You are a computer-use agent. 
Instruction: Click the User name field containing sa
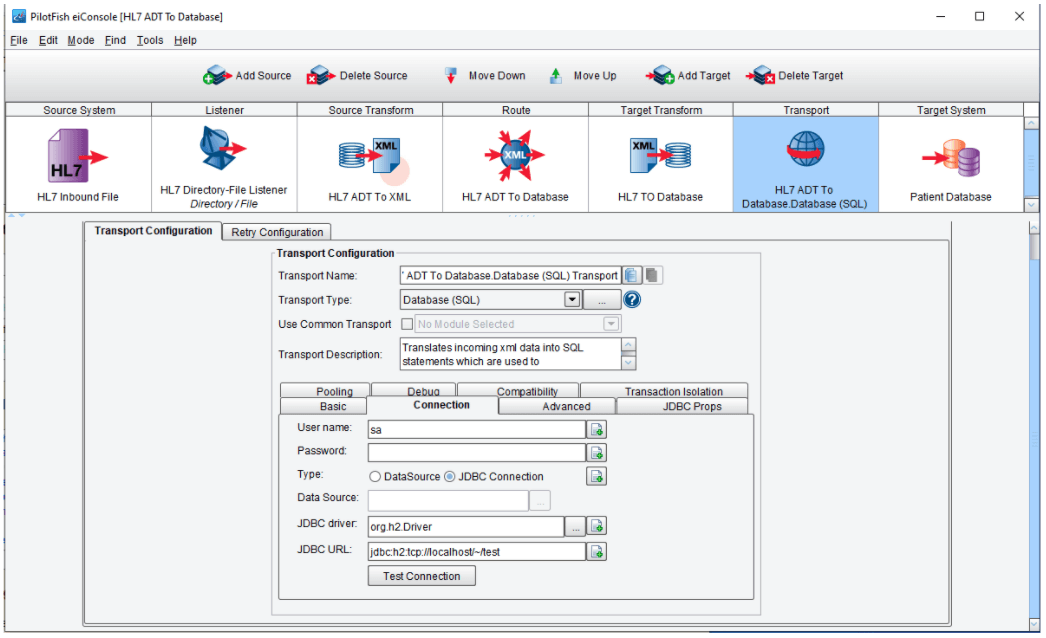(476, 429)
